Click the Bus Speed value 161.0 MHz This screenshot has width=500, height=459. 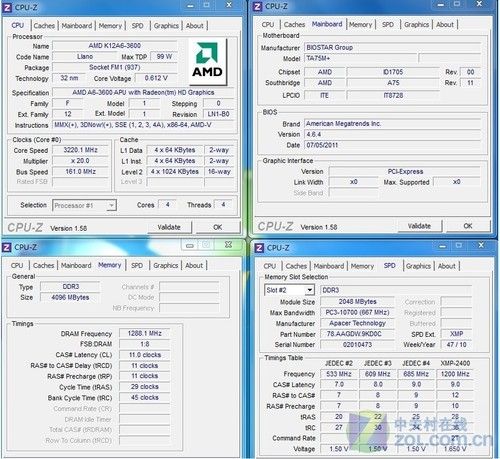click(x=80, y=172)
